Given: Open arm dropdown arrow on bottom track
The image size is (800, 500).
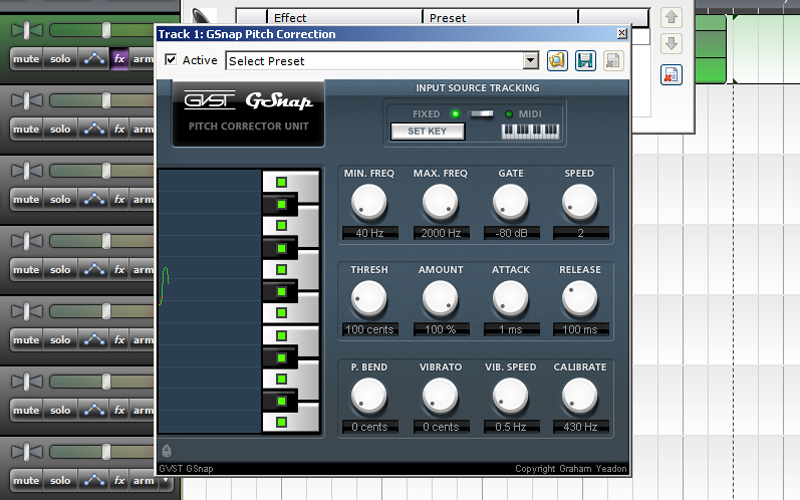Looking at the screenshot, I should pos(166,481).
